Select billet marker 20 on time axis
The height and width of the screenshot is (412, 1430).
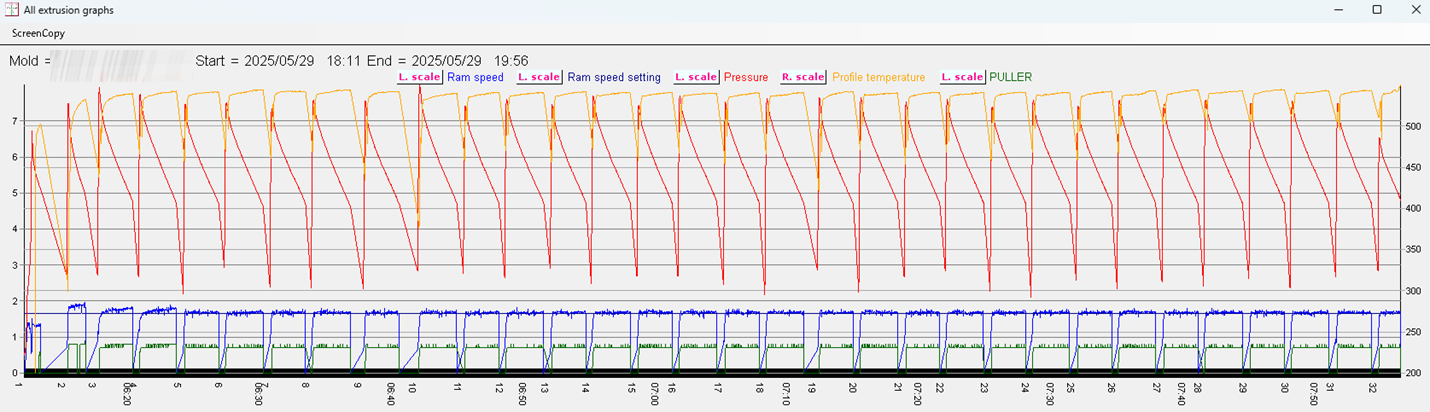pos(853,387)
